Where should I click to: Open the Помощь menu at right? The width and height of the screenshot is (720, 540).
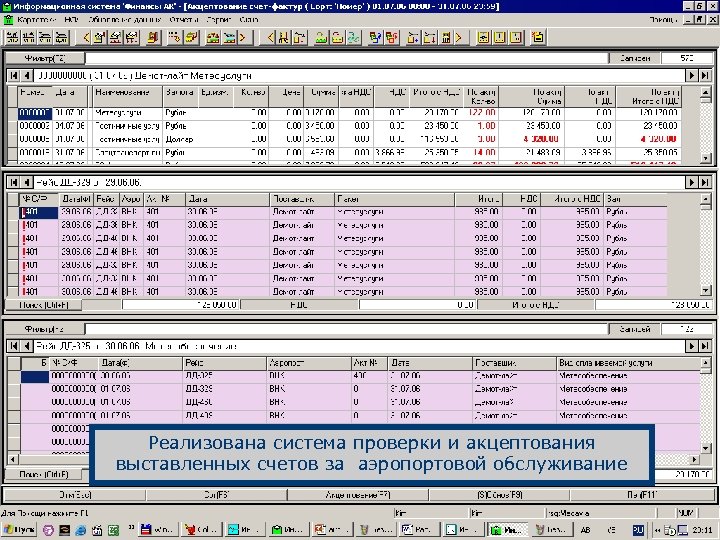pos(663,20)
